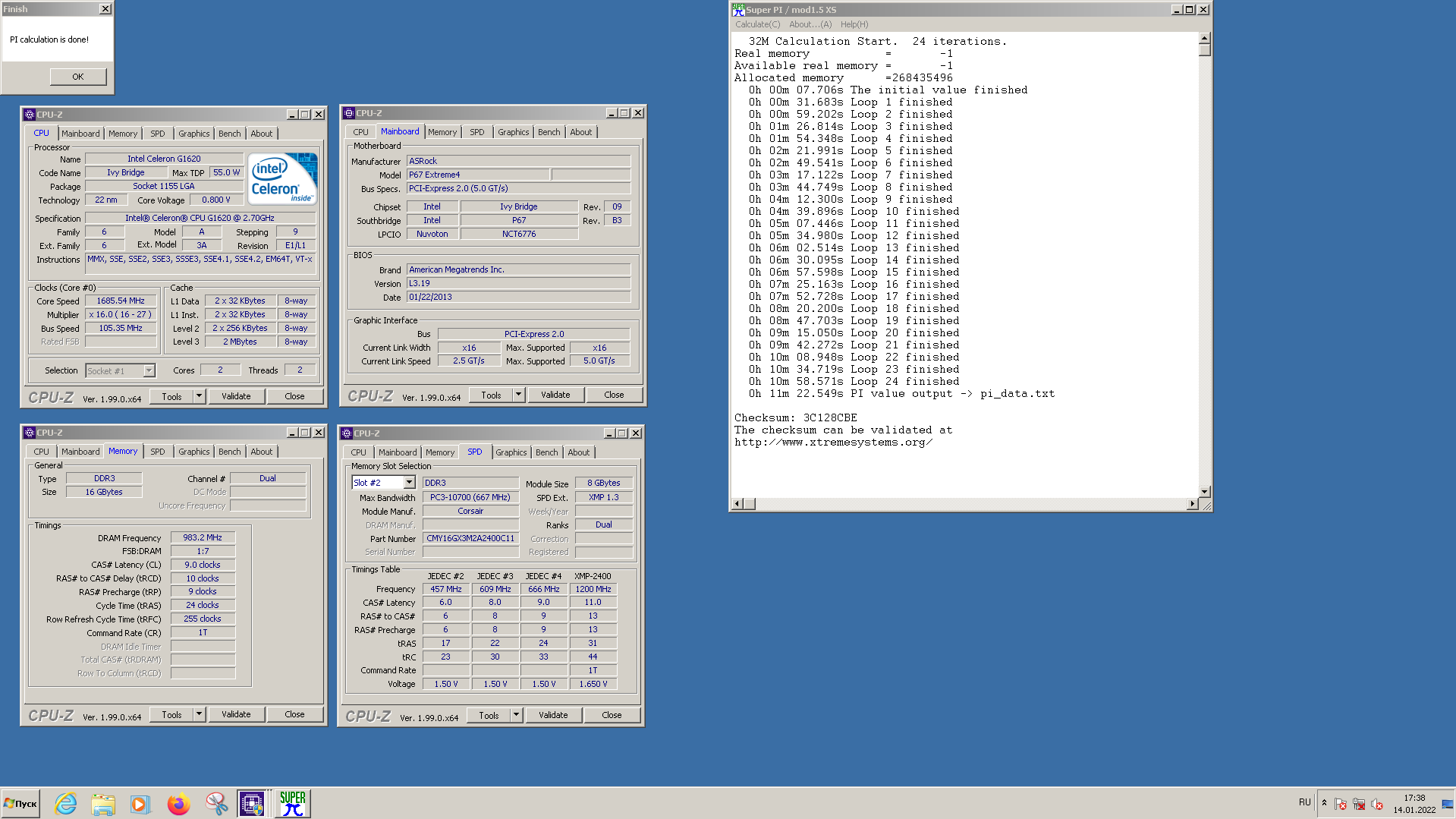Open Internet Explorer from the taskbar
Image resolution: width=1456 pixels, height=819 pixels.
[66, 803]
